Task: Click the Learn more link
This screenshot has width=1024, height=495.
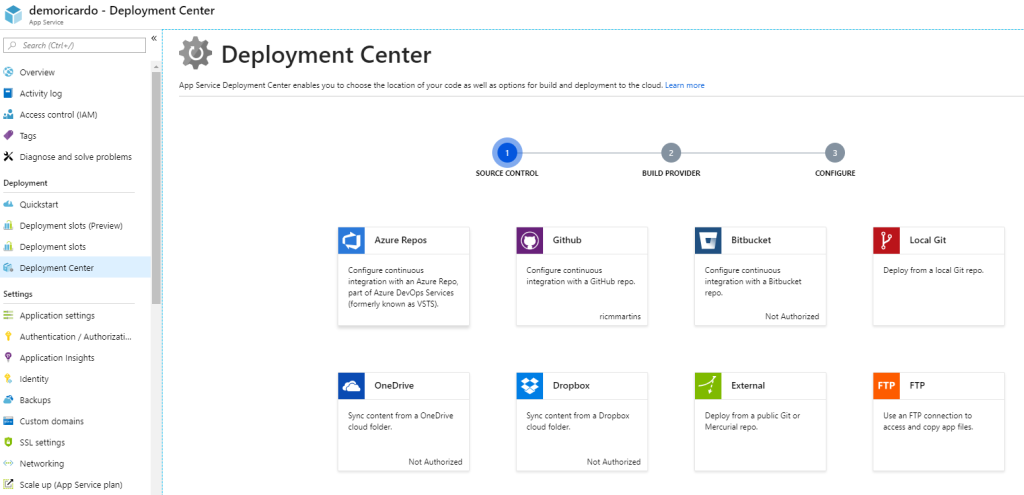Action: pos(684,86)
